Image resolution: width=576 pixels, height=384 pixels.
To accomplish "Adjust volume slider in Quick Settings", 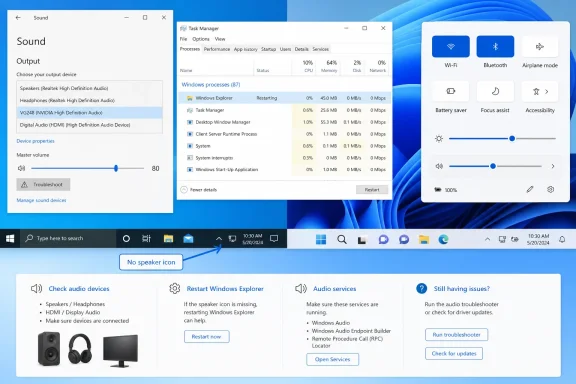I will click(x=495, y=166).
